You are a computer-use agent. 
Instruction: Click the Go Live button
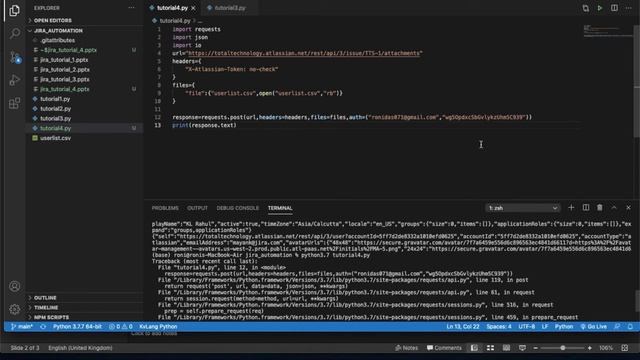coord(593,327)
